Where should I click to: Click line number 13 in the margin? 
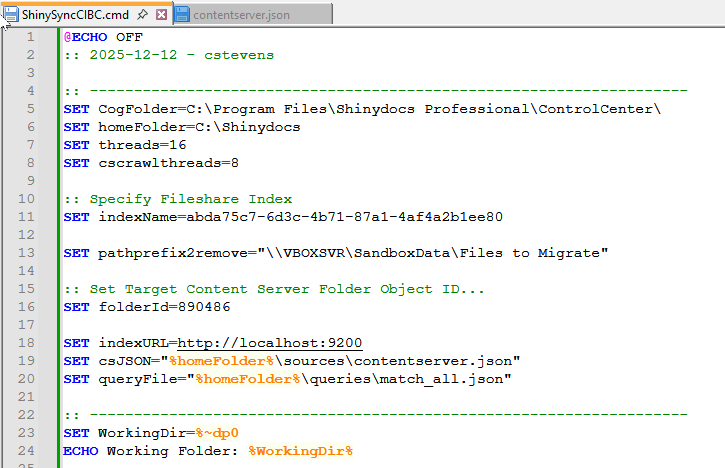(x=30, y=253)
